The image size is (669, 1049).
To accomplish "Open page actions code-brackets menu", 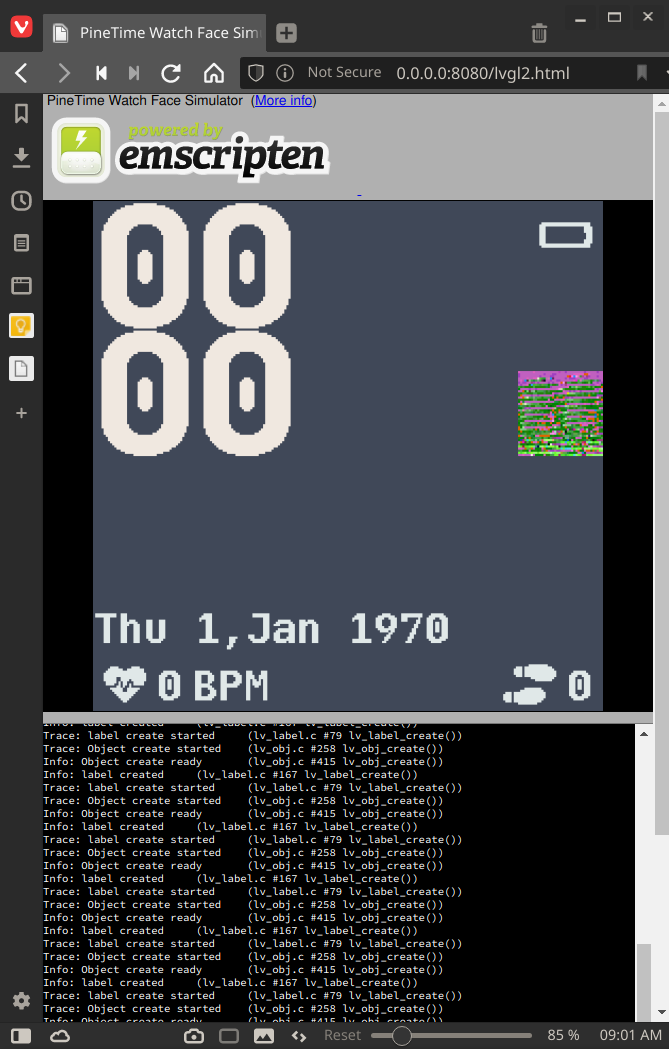I will point(298,1036).
